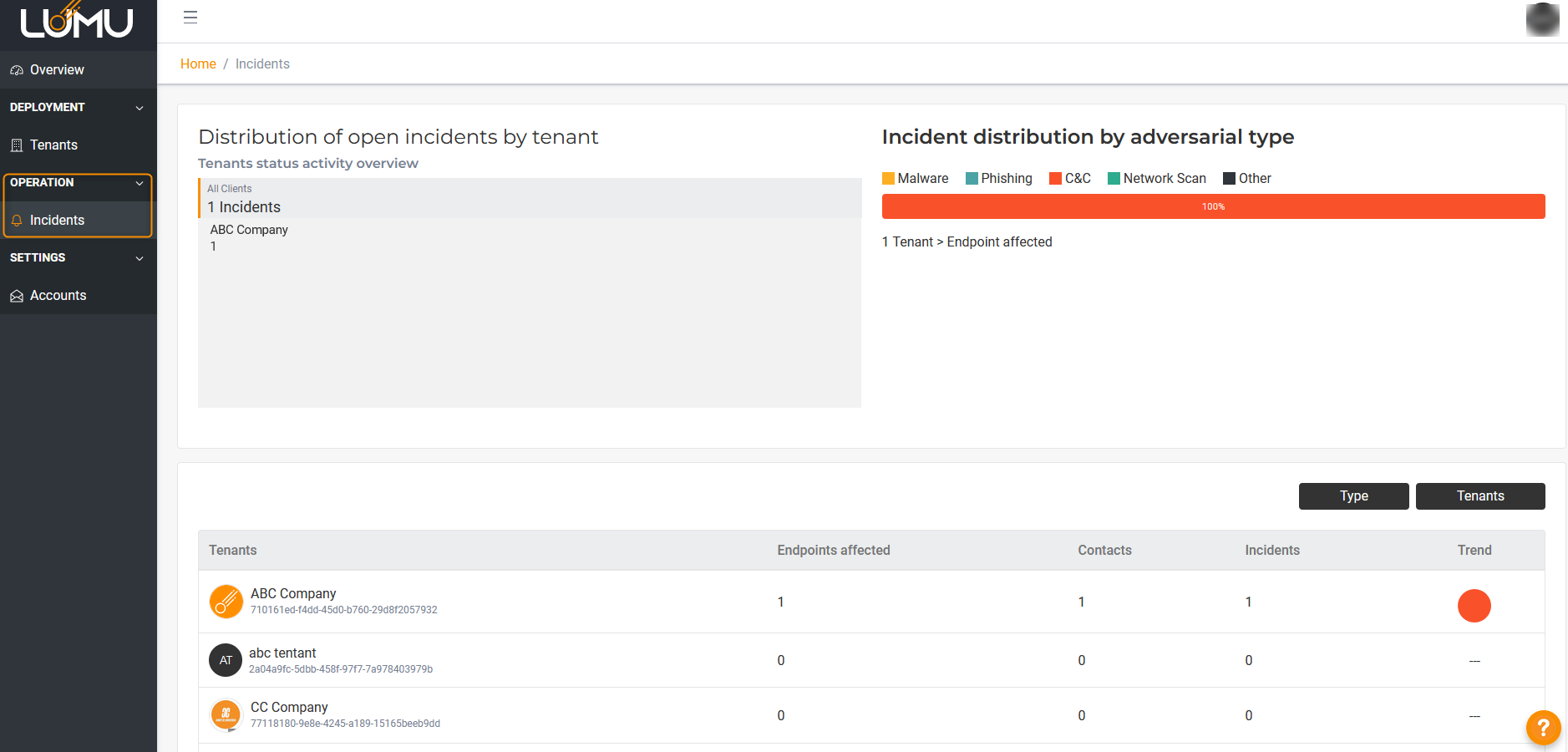1568x752 pixels.
Task: Open the user profile avatar
Action: 1541,20
